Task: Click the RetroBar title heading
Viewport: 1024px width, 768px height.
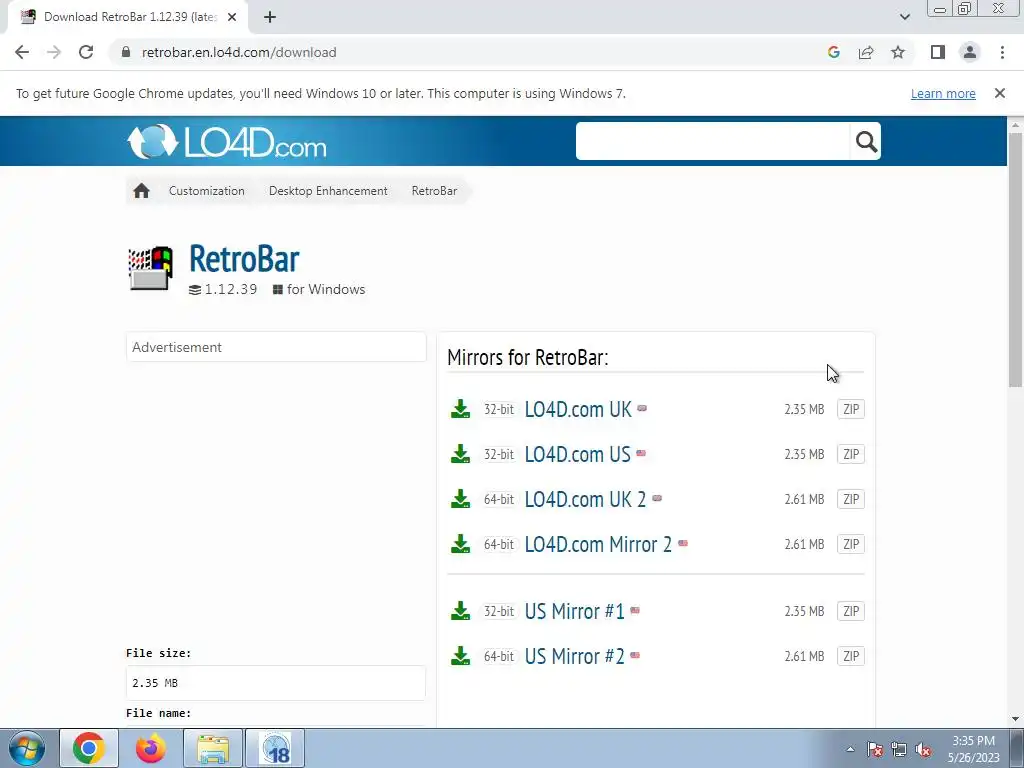Action: [x=244, y=259]
